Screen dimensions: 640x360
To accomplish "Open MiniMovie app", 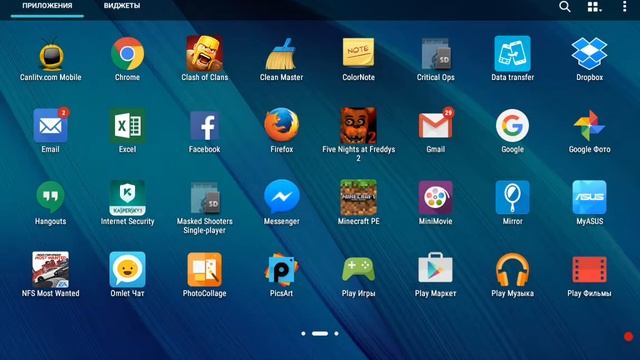I will click(436, 198).
